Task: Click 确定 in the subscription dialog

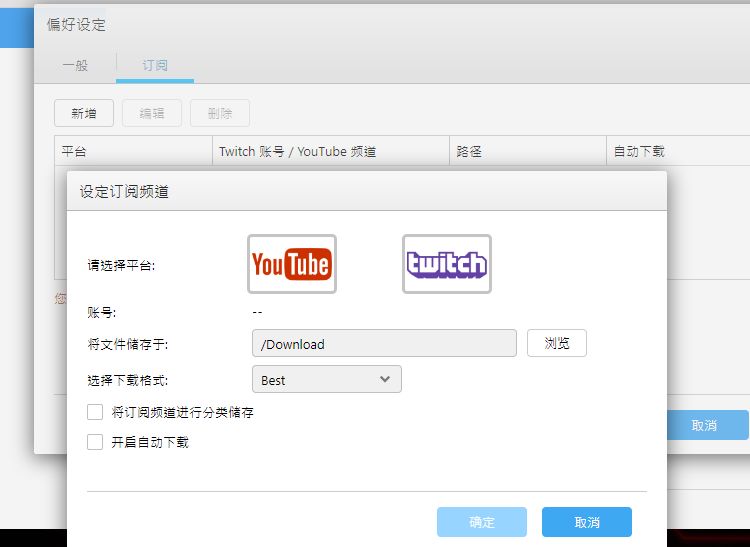Action: (x=482, y=522)
